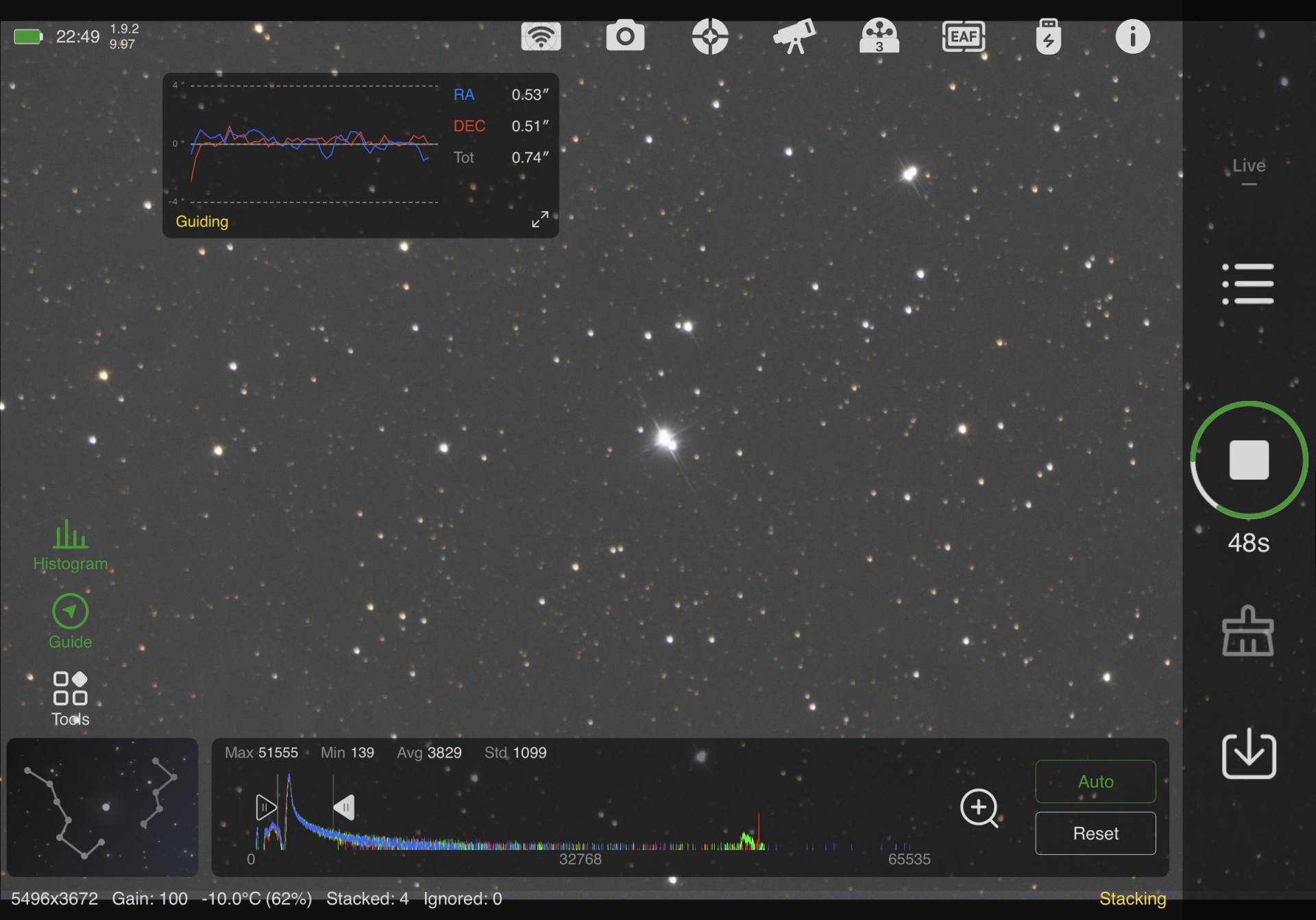Open the info icon
Viewport: 1316px width, 920px height.
coord(1132,36)
